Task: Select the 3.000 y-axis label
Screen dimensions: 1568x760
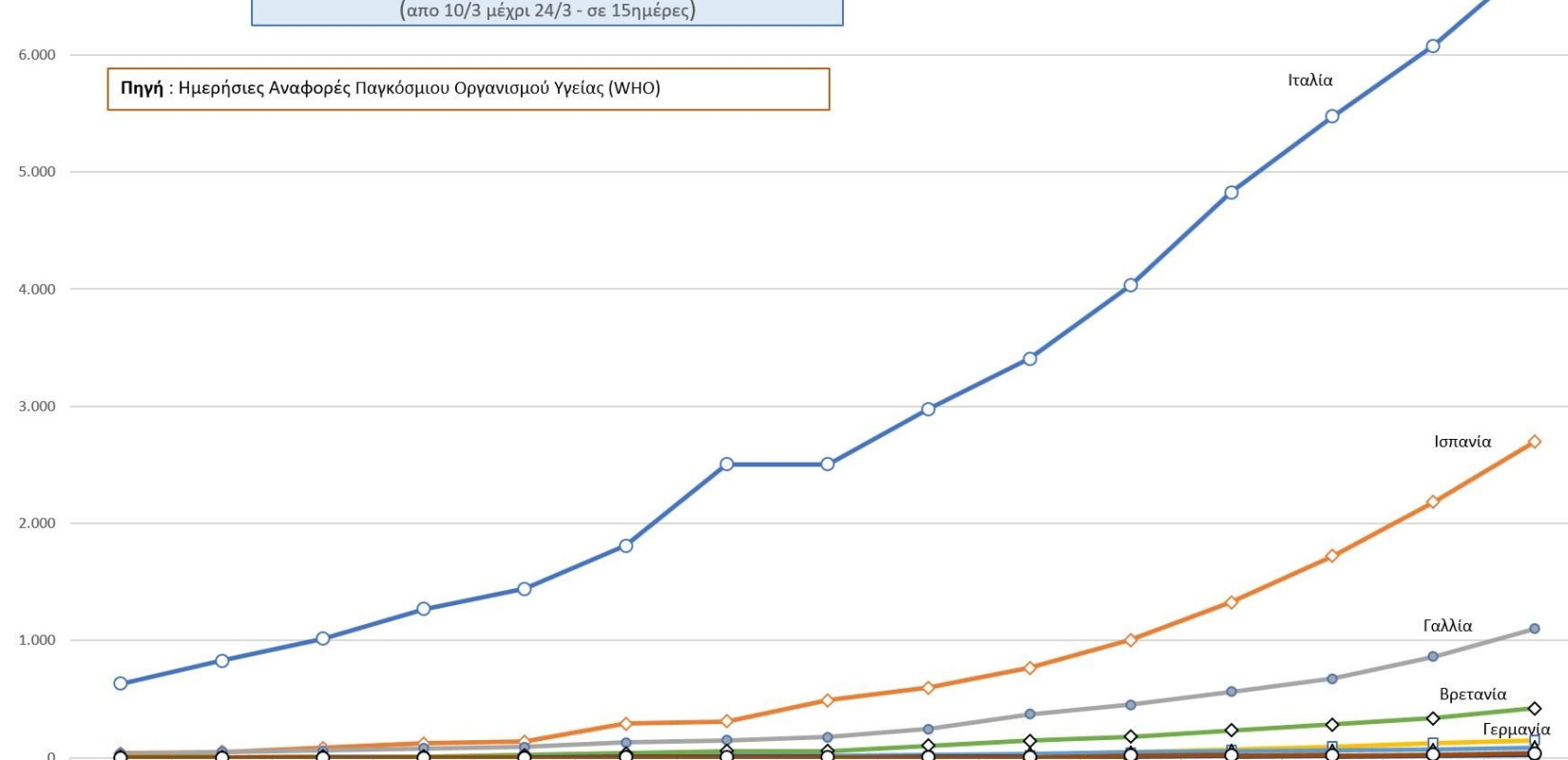Action: (37, 407)
